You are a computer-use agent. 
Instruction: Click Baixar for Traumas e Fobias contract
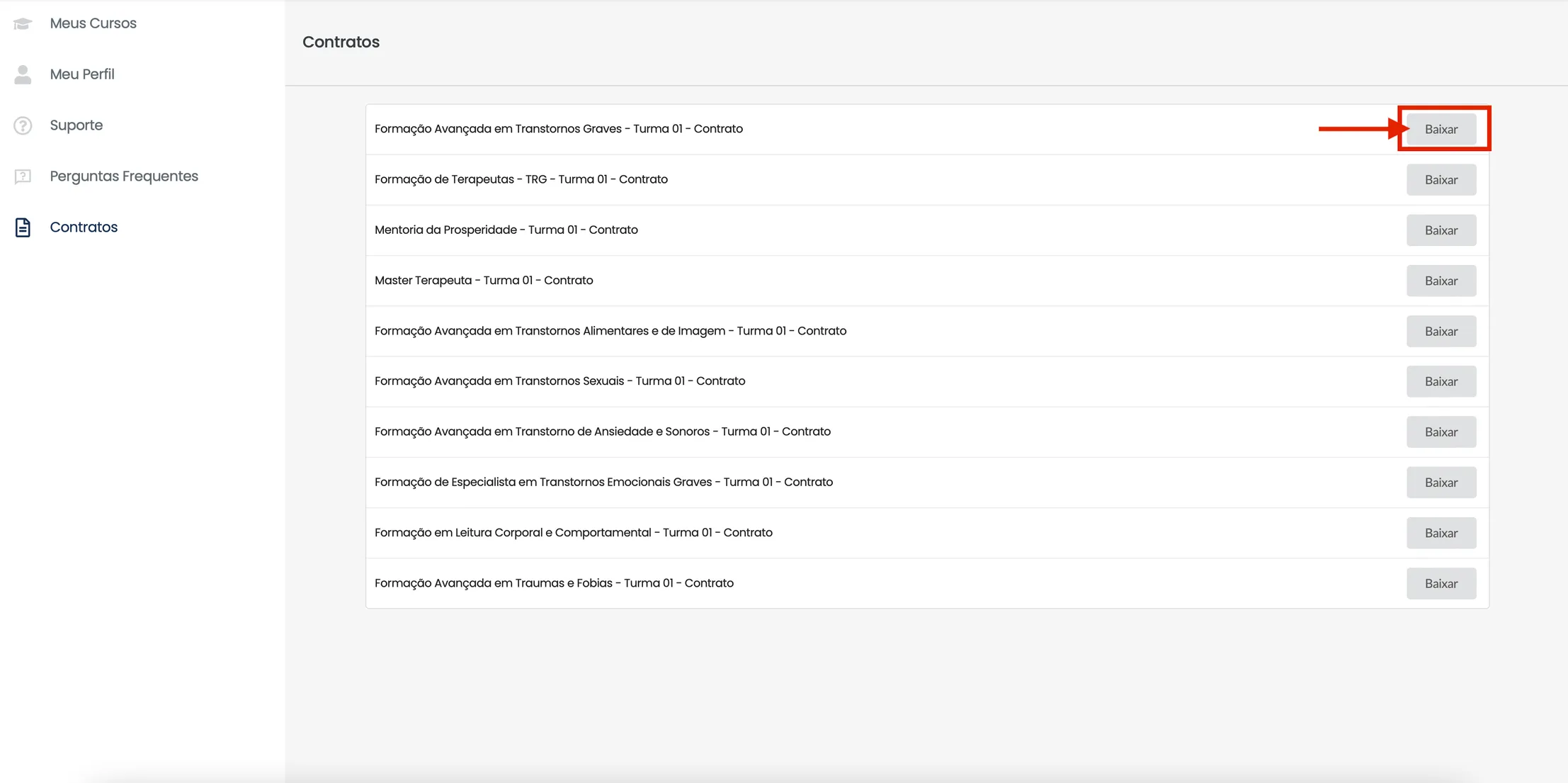[x=1441, y=583]
